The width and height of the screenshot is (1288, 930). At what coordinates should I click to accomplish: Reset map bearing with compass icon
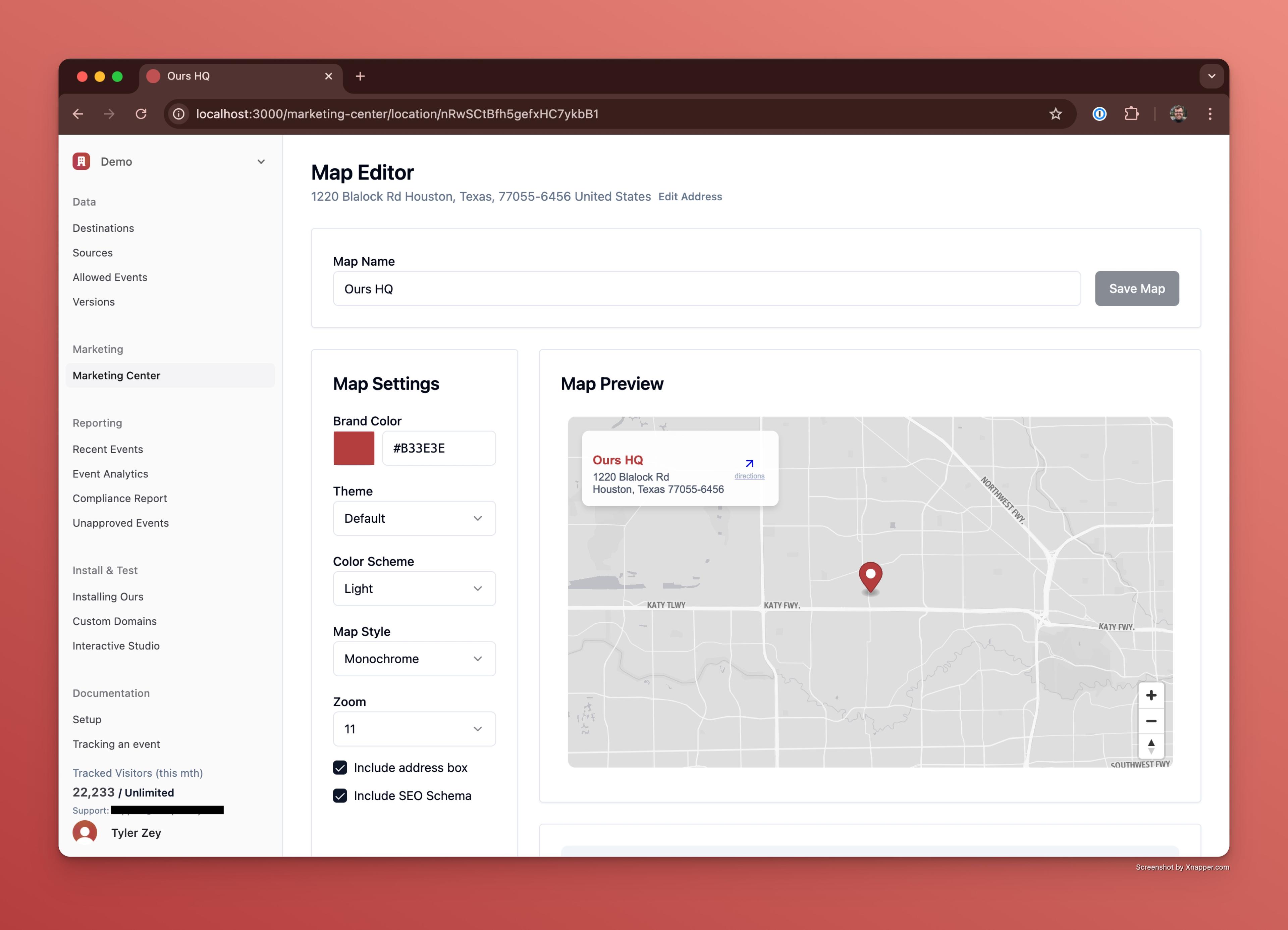click(1150, 746)
